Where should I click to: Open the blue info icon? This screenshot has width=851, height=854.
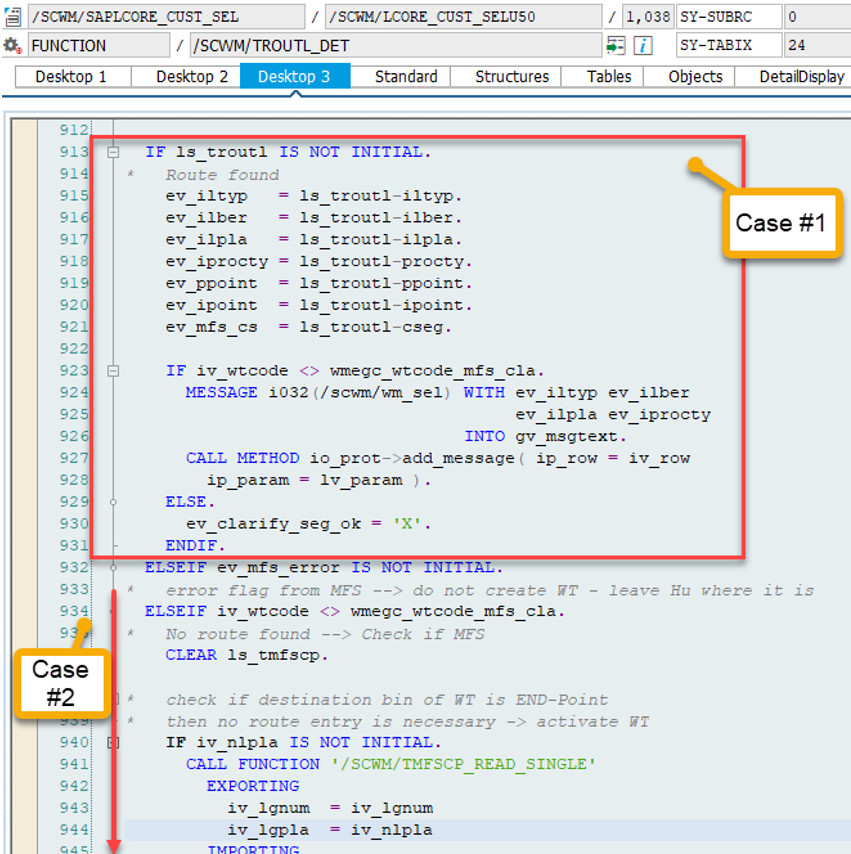pos(643,45)
